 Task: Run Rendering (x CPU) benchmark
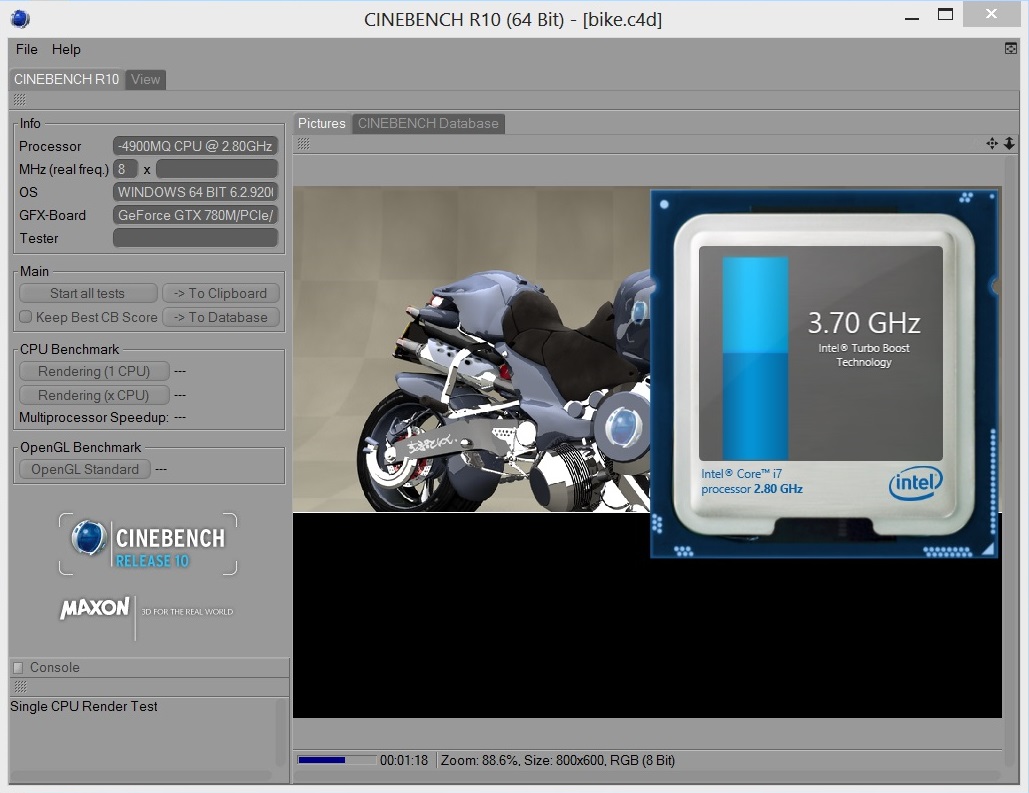[94, 395]
